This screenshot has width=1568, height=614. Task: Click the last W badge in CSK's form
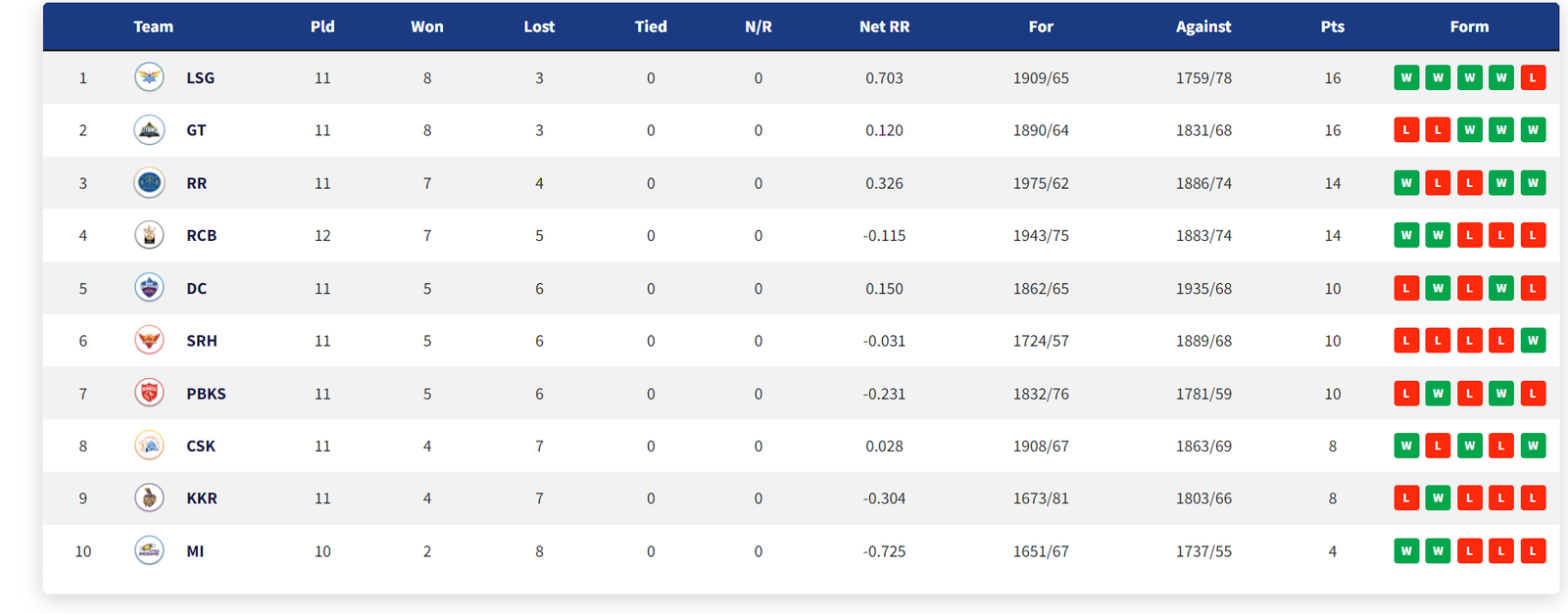[1533, 446]
